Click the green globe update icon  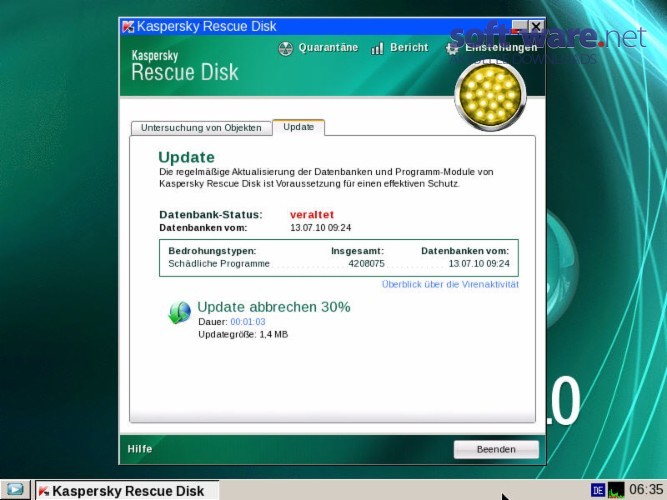click(x=180, y=313)
